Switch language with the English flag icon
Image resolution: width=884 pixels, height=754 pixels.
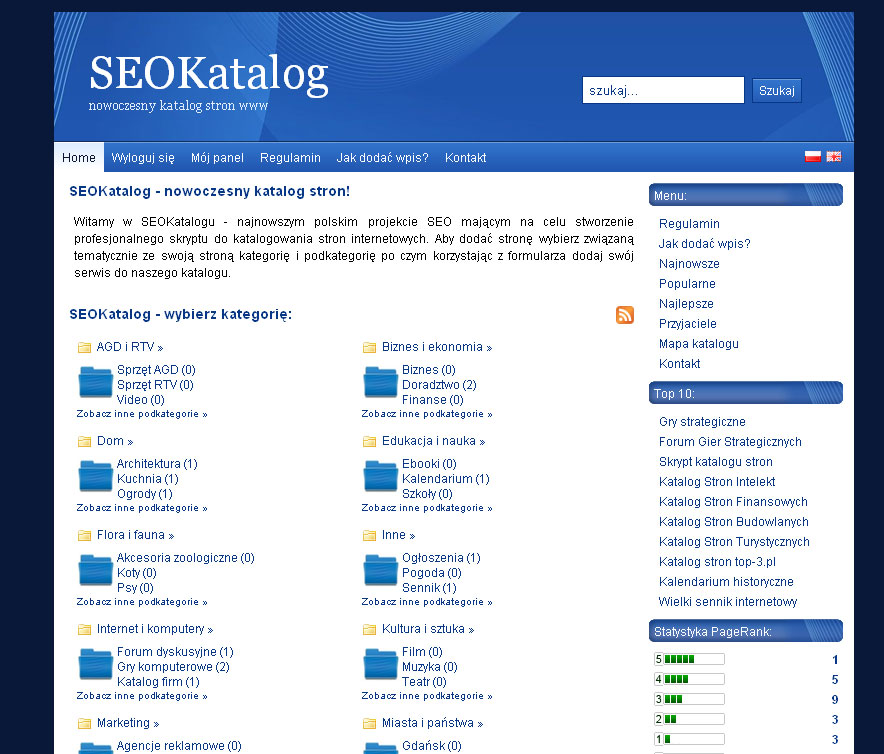(x=833, y=156)
